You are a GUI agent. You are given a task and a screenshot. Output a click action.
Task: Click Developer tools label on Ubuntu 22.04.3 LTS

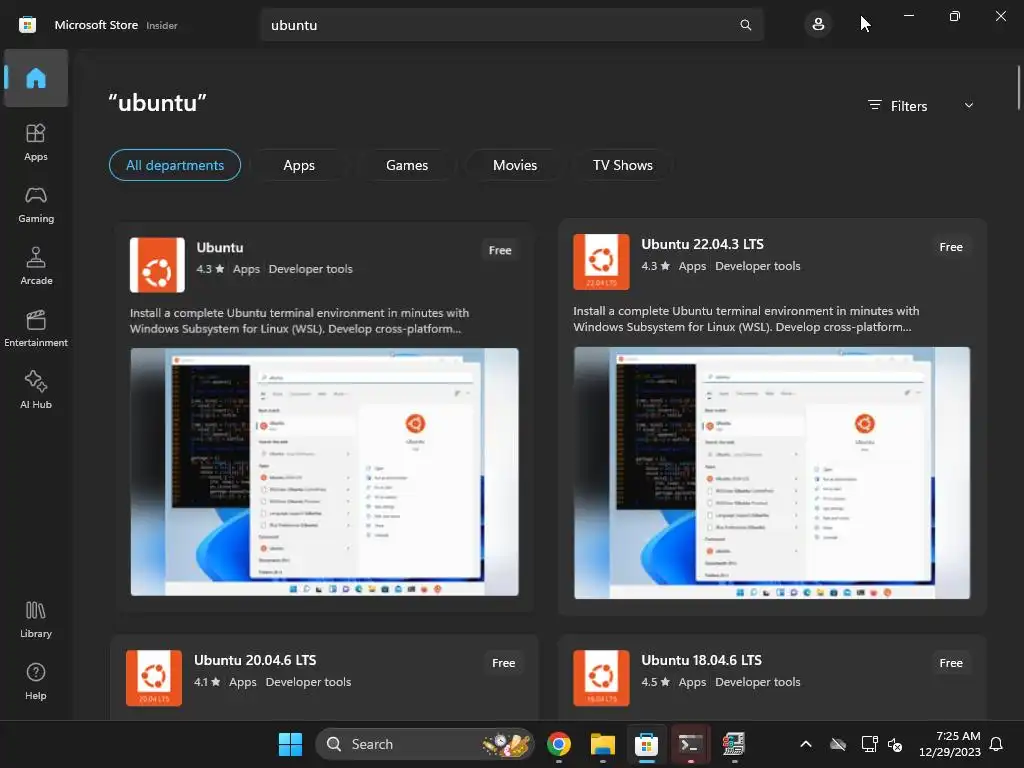758,266
